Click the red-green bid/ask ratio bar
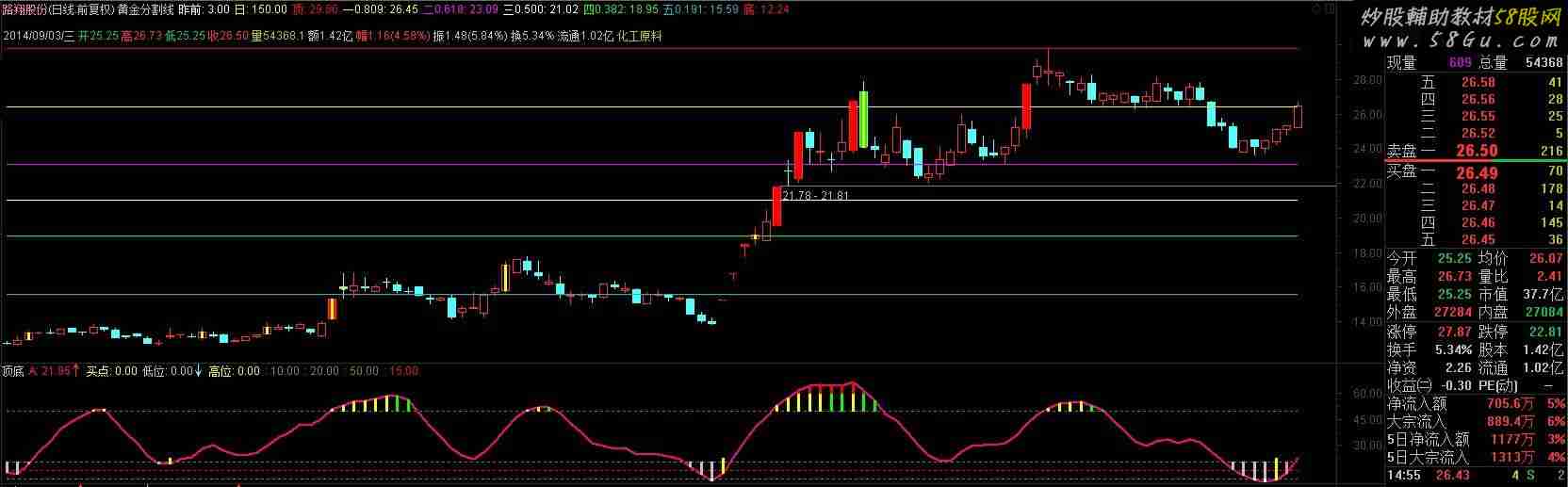The height and width of the screenshot is (487, 1568). pyautogui.click(x=1475, y=161)
